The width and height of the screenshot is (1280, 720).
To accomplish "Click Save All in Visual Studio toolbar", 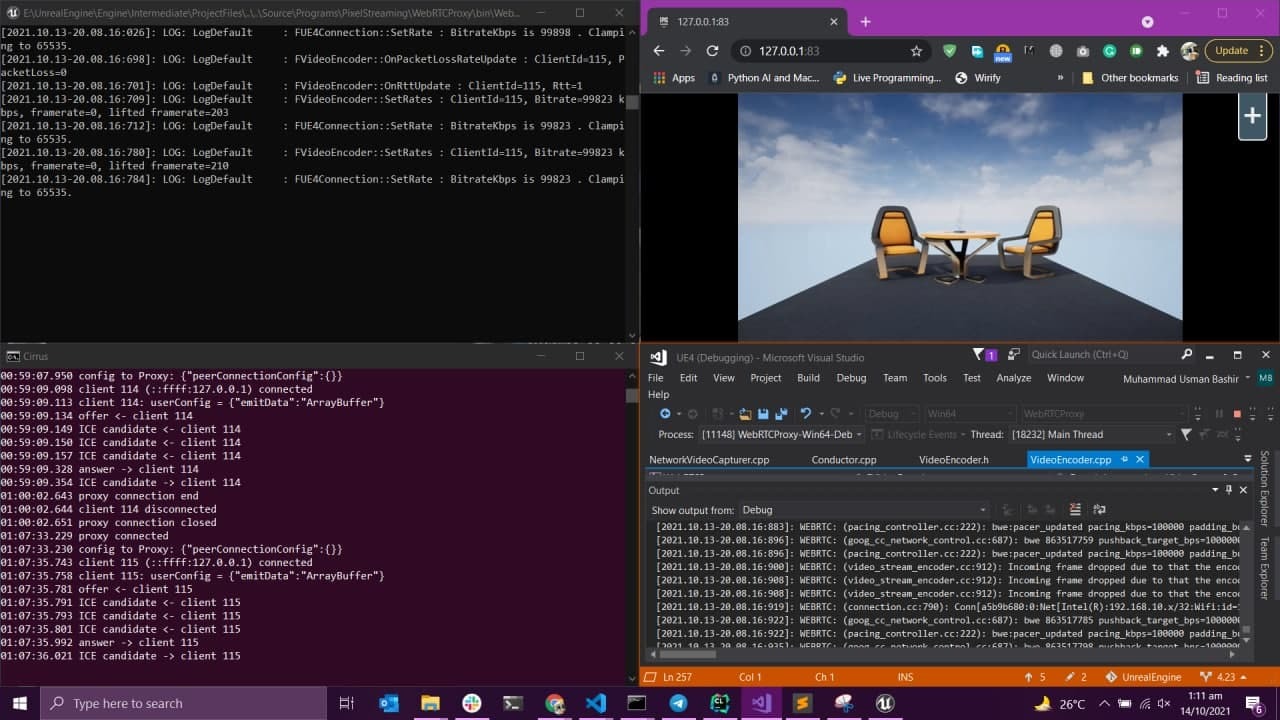I will [x=780, y=414].
